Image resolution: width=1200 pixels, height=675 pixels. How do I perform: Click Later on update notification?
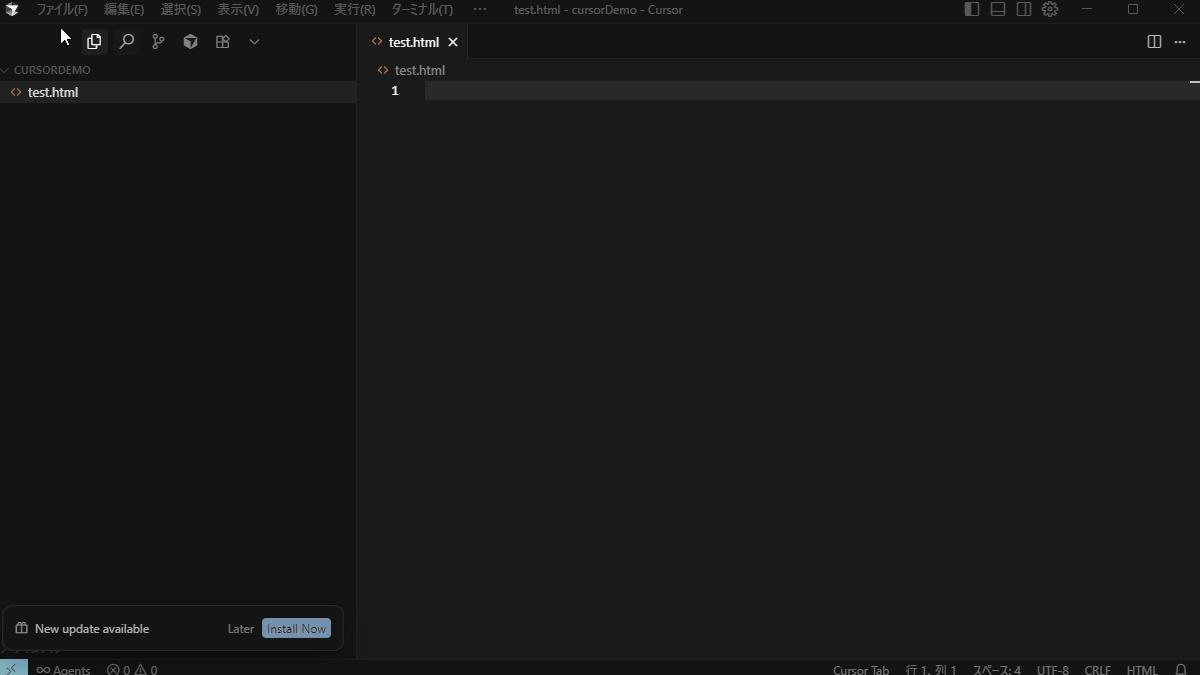point(241,629)
